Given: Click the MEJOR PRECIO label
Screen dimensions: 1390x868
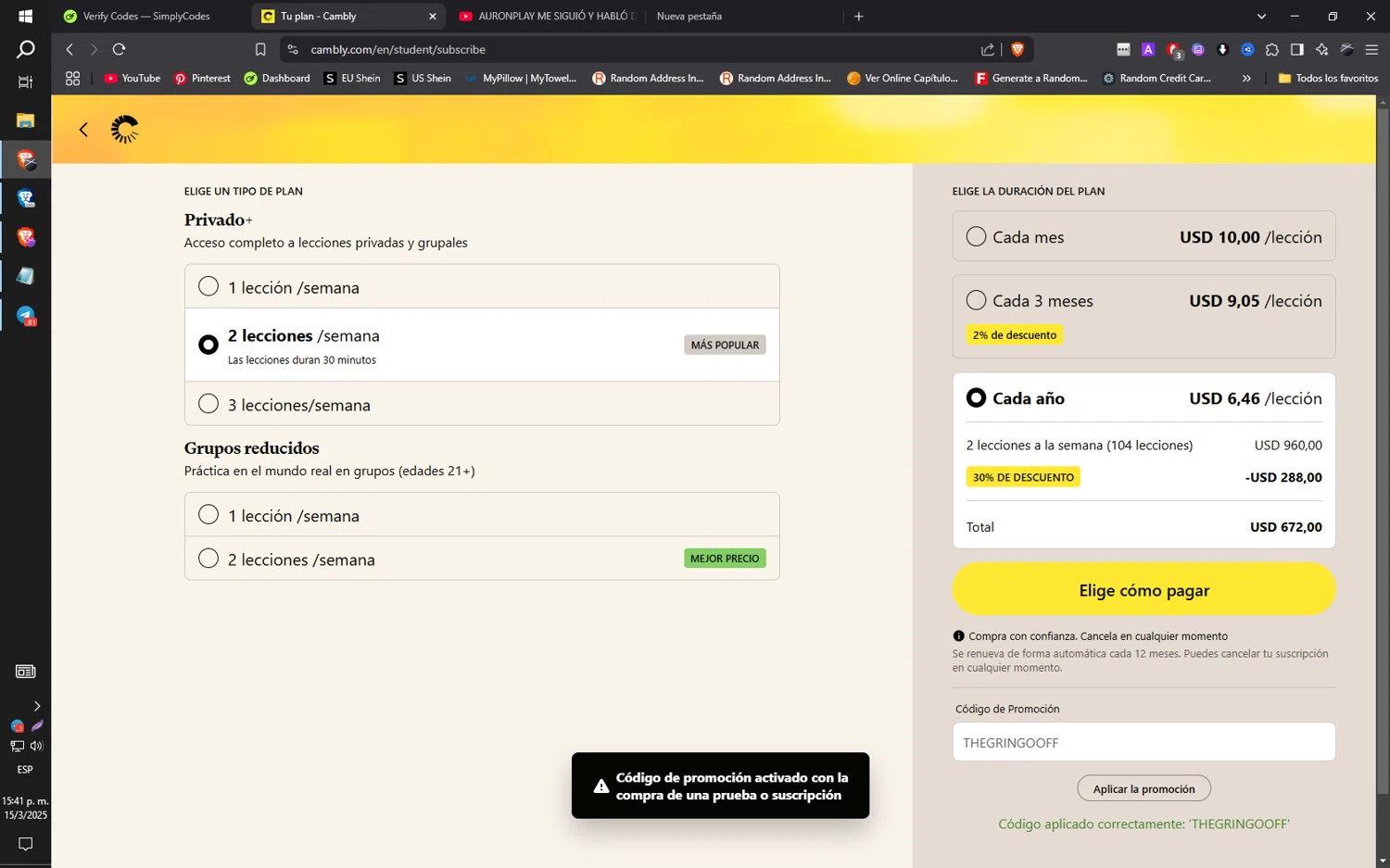Looking at the screenshot, I should [x=725, y=559].
